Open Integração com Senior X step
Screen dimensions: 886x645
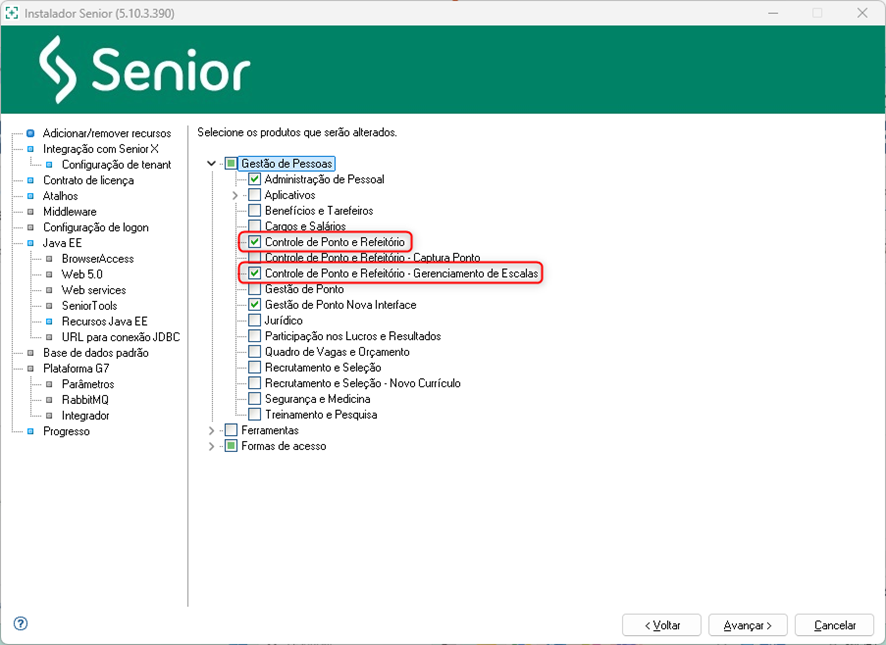(x=101, y=149)
